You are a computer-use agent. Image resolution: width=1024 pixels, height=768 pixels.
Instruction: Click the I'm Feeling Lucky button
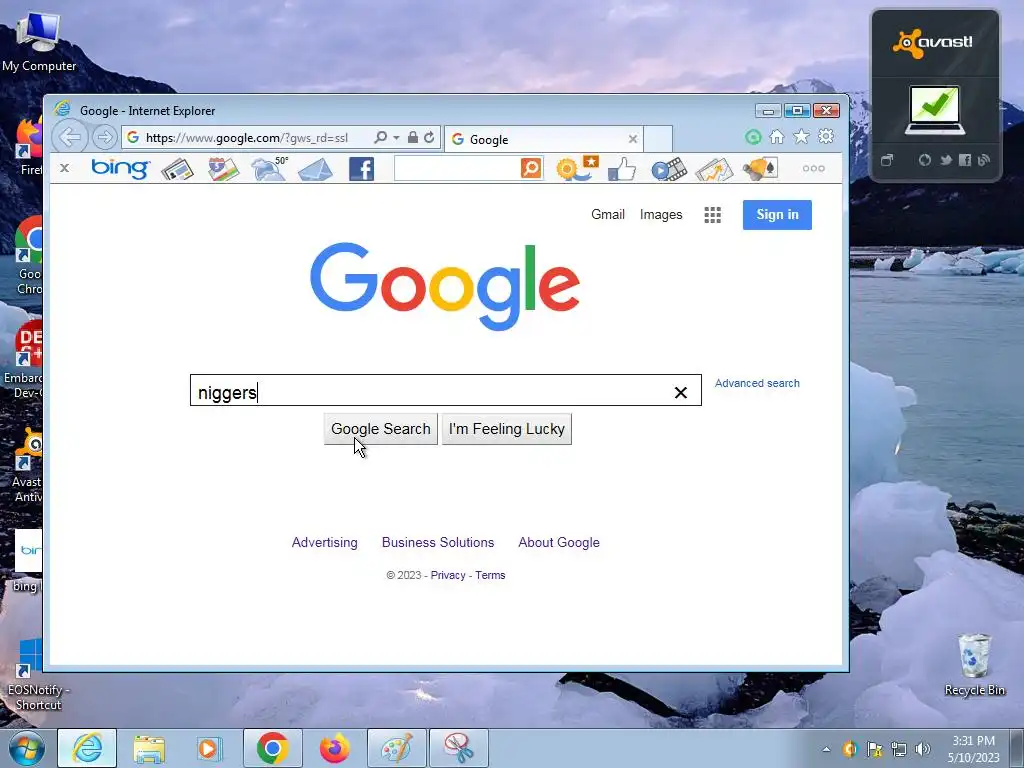pos(507,429)
